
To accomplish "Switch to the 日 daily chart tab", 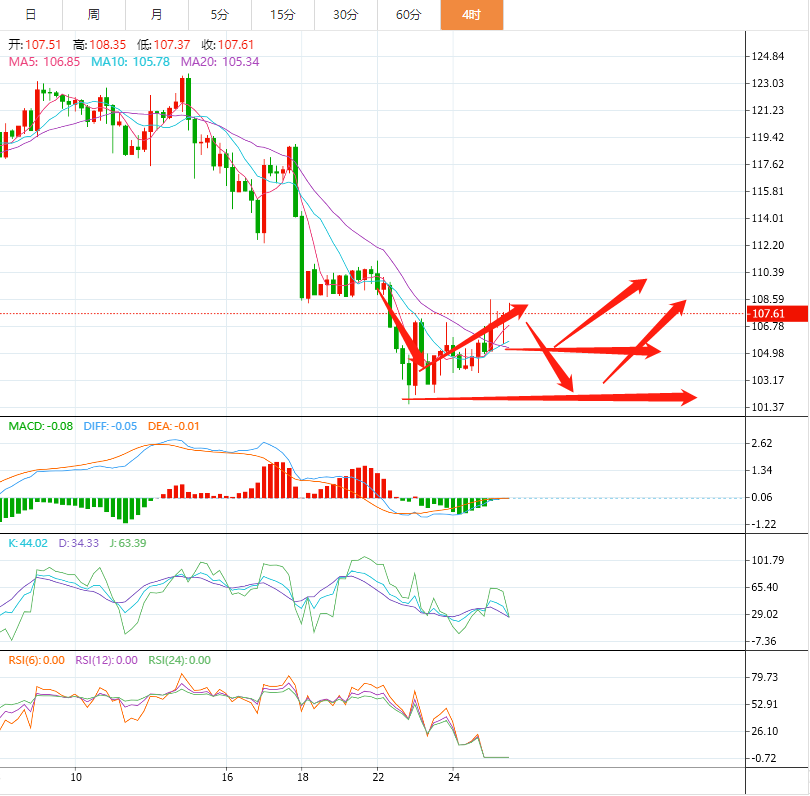I will point(31,14).
